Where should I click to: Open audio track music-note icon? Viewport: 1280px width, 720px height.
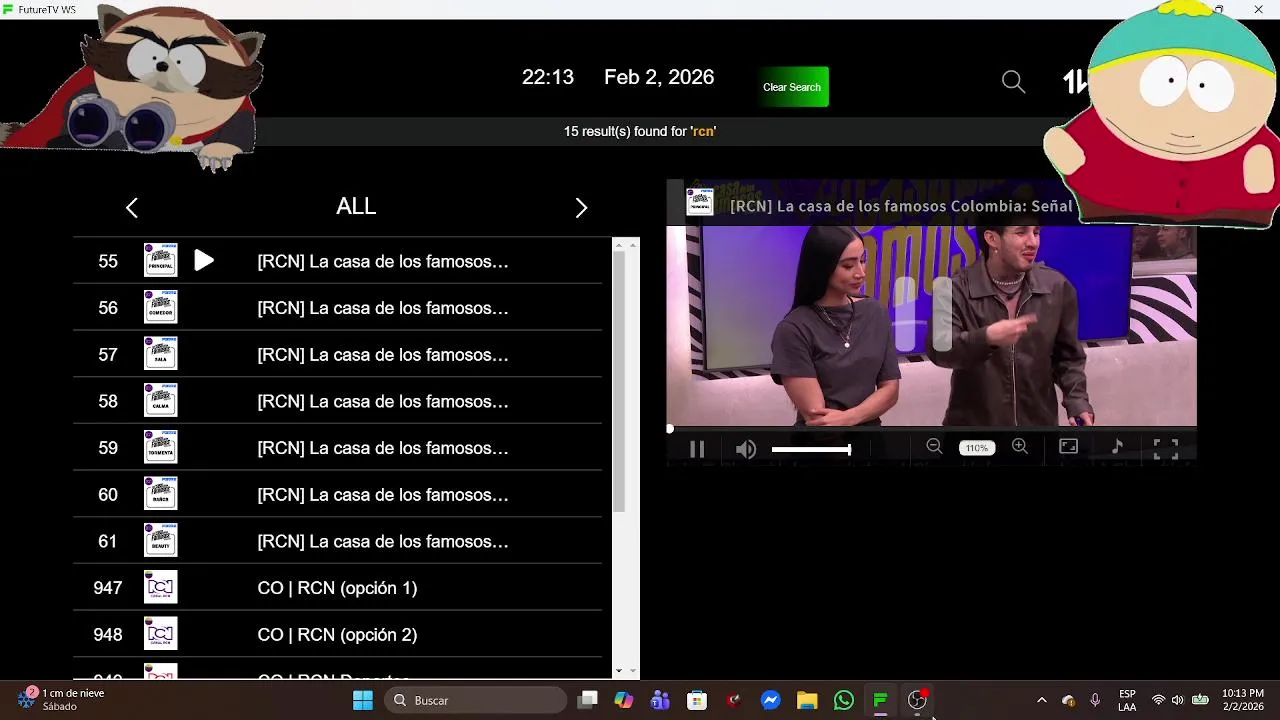1117,447
